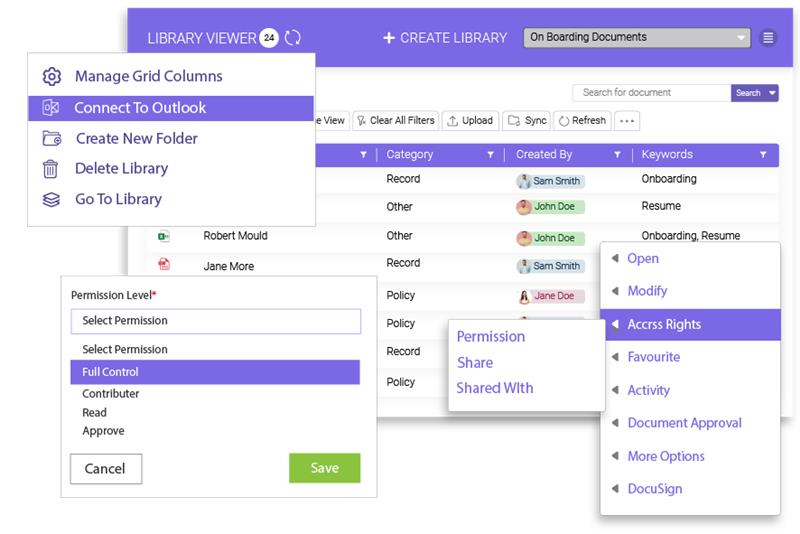This screenshot has width=800, height=534.
Task: Choose Full Control permission option
Action: tap(215, 372)
